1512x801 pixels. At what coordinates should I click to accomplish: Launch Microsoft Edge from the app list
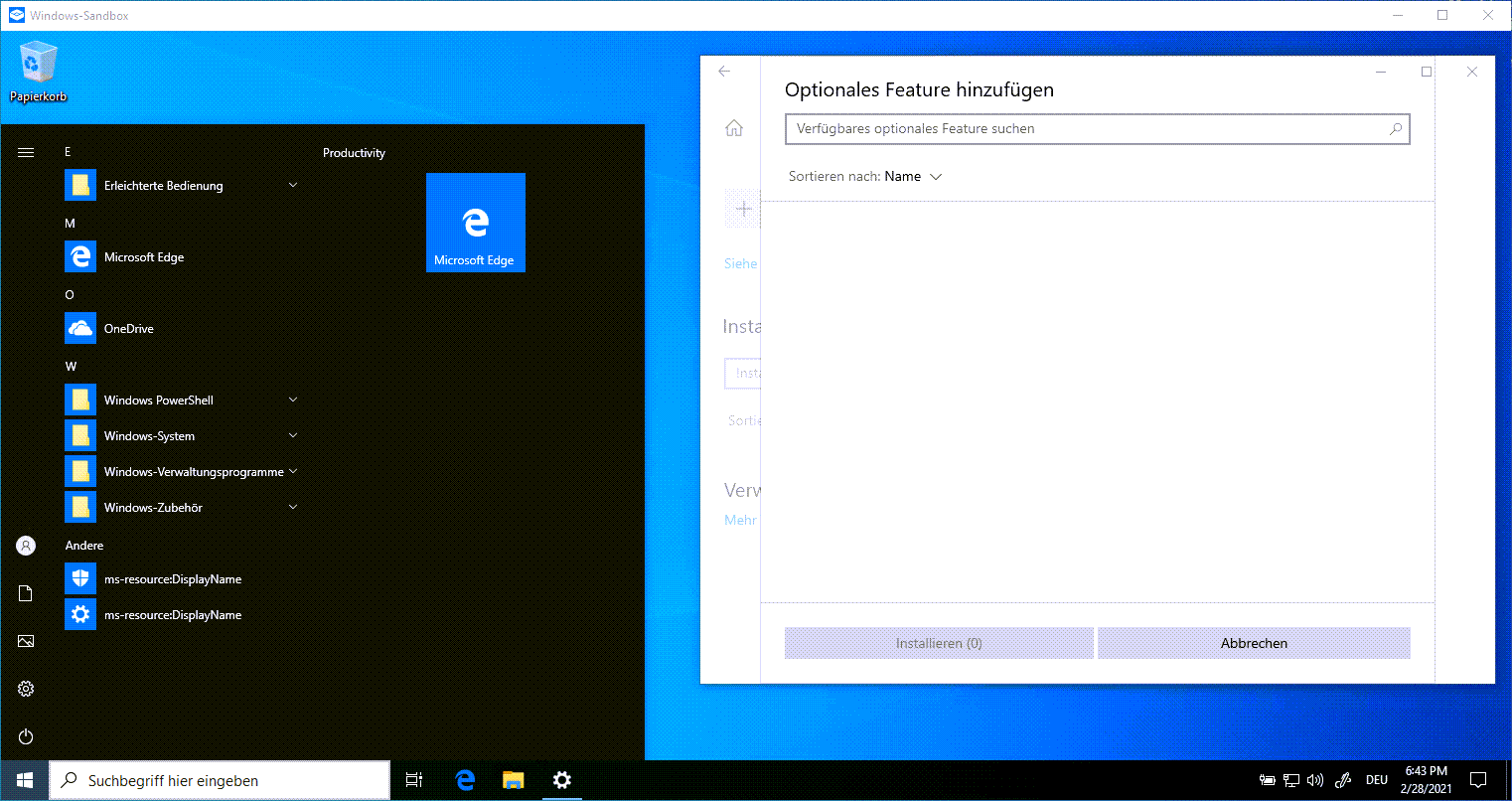(184, 257)
